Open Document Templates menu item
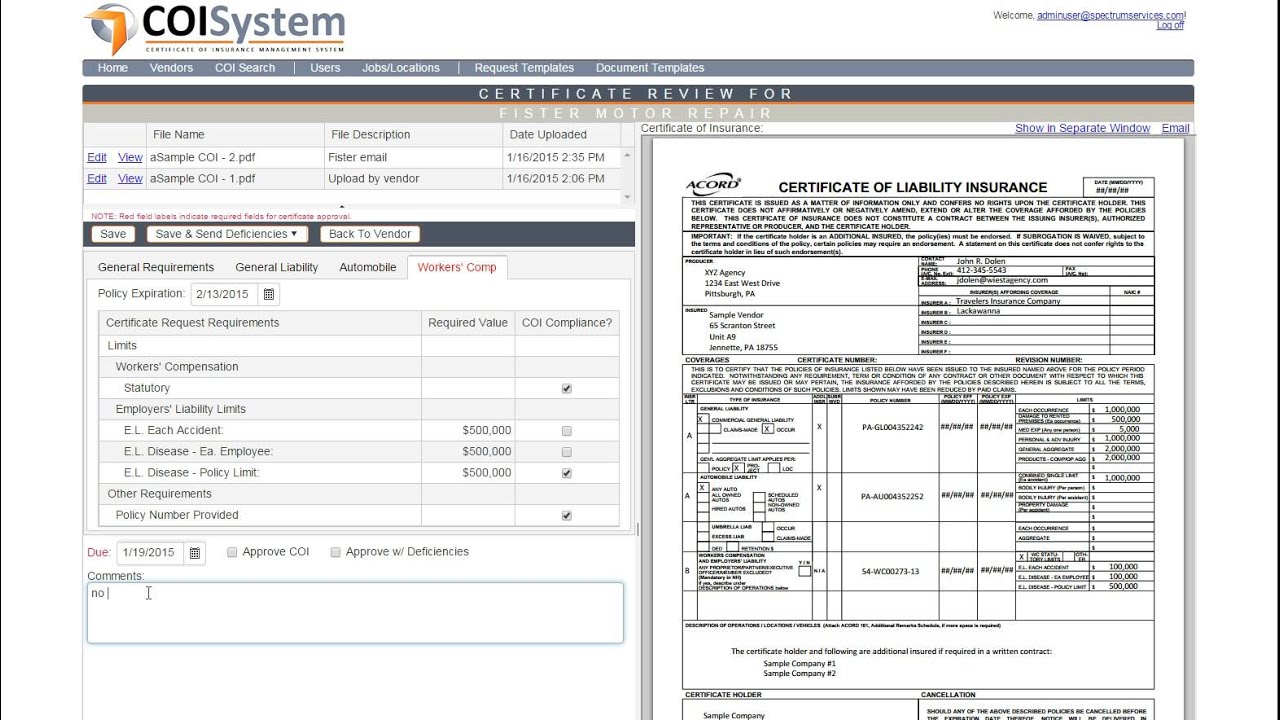This screenshot has height=720, width=1280. 650,68
